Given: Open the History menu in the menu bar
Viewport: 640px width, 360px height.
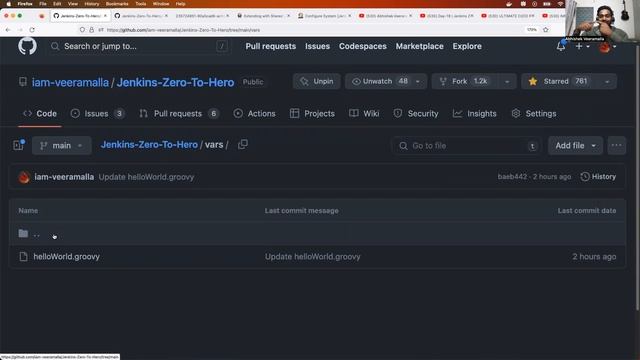Looking at the screenshot, I should click(x=91, y=4).
